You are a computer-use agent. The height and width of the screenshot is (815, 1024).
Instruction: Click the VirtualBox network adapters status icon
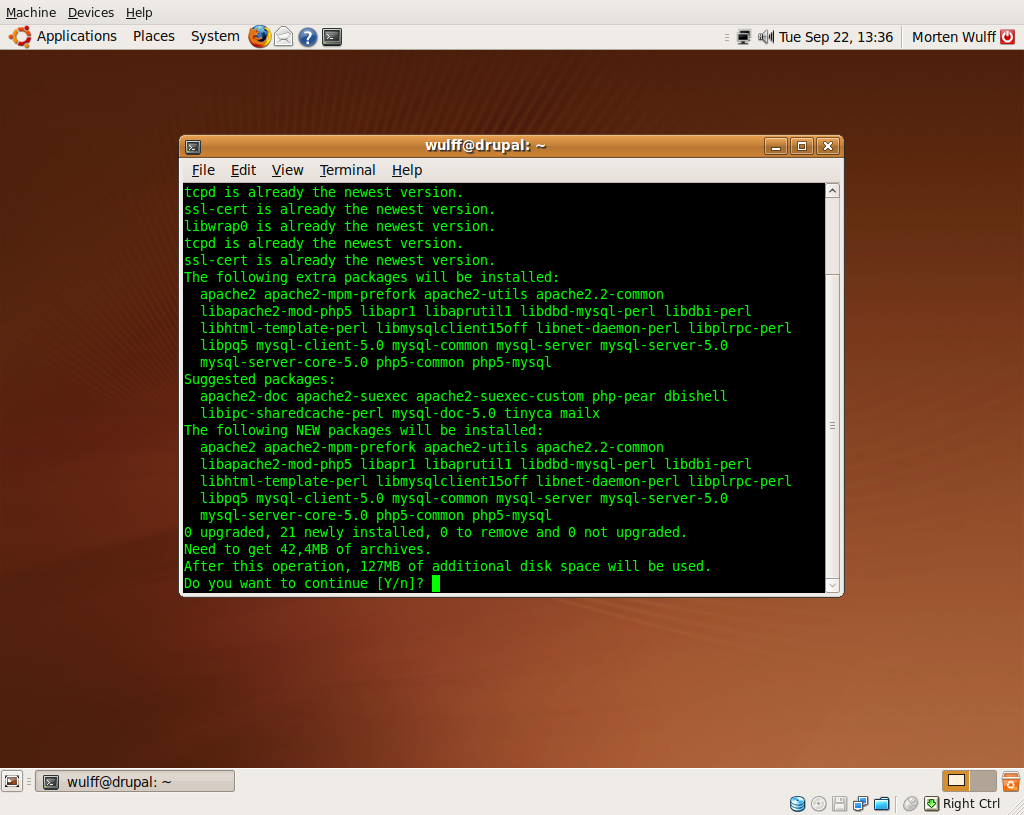point(860,803)
